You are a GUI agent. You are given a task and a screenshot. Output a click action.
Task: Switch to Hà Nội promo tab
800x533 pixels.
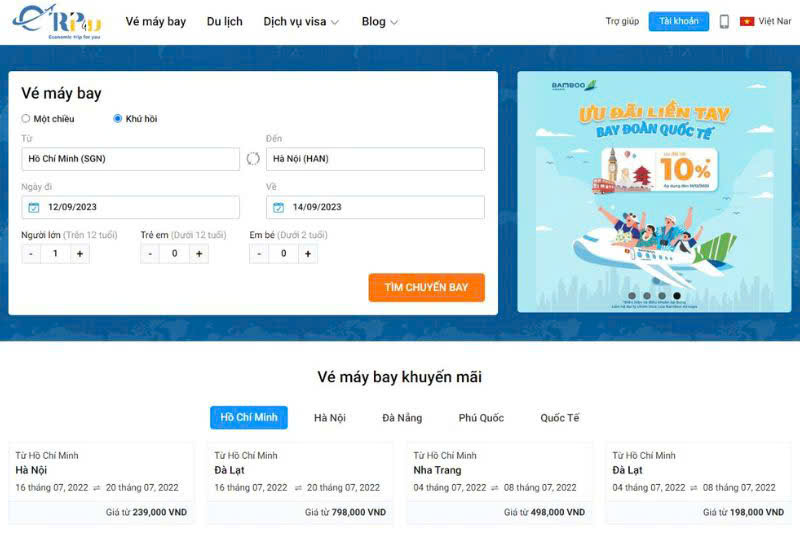pos(330,418)
